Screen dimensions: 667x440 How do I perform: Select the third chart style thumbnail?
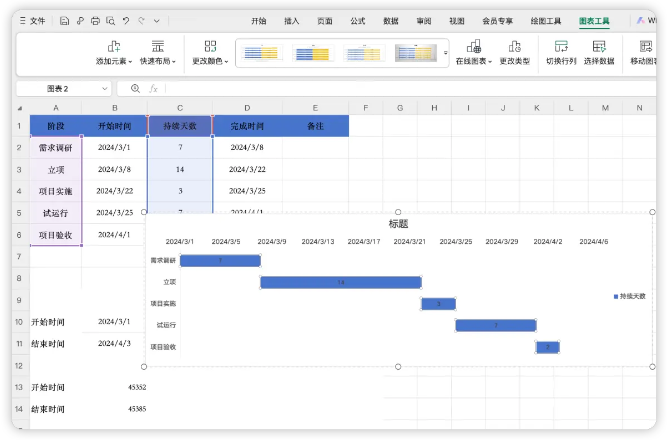pos(364,53)
